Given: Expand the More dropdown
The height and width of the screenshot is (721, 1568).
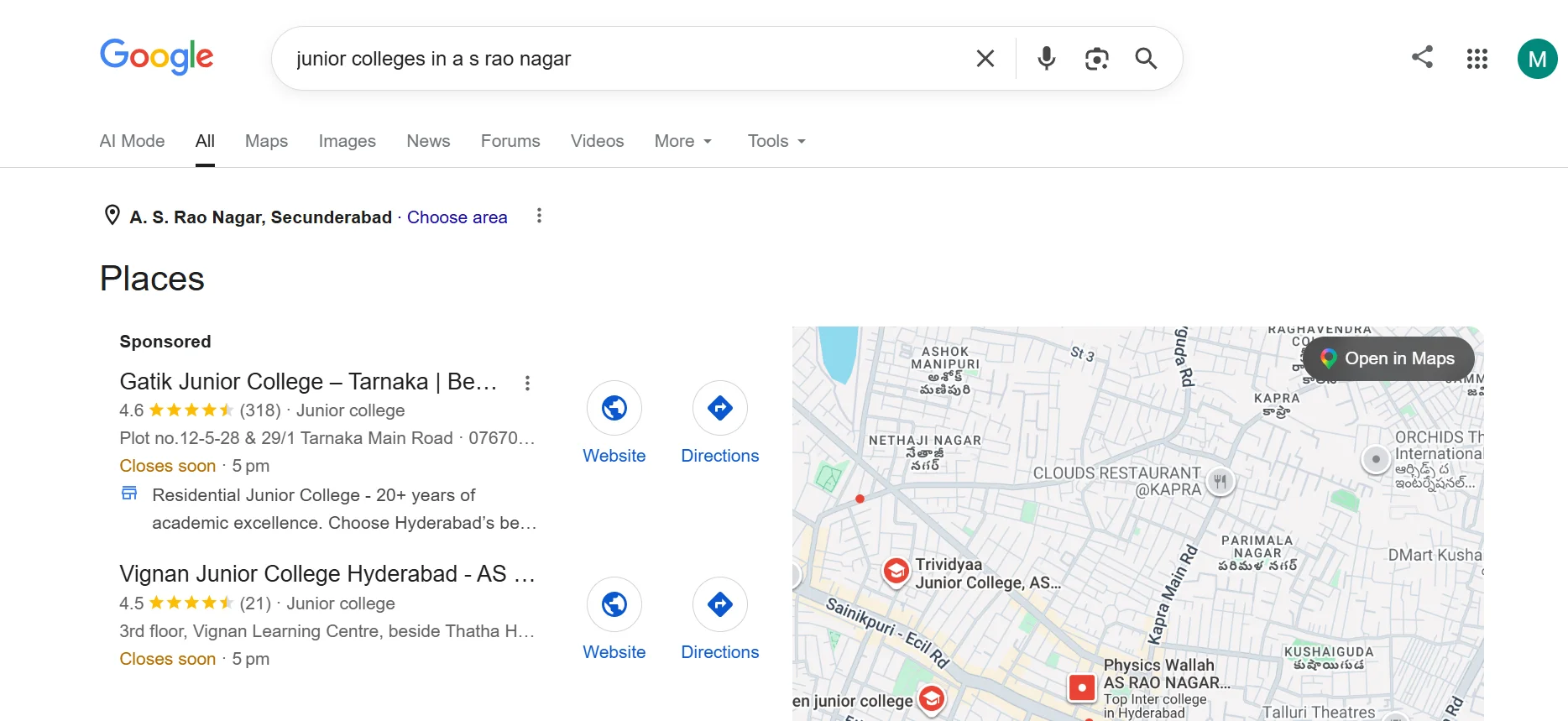Looking at the screenshot, I should (x=683, y=141).
